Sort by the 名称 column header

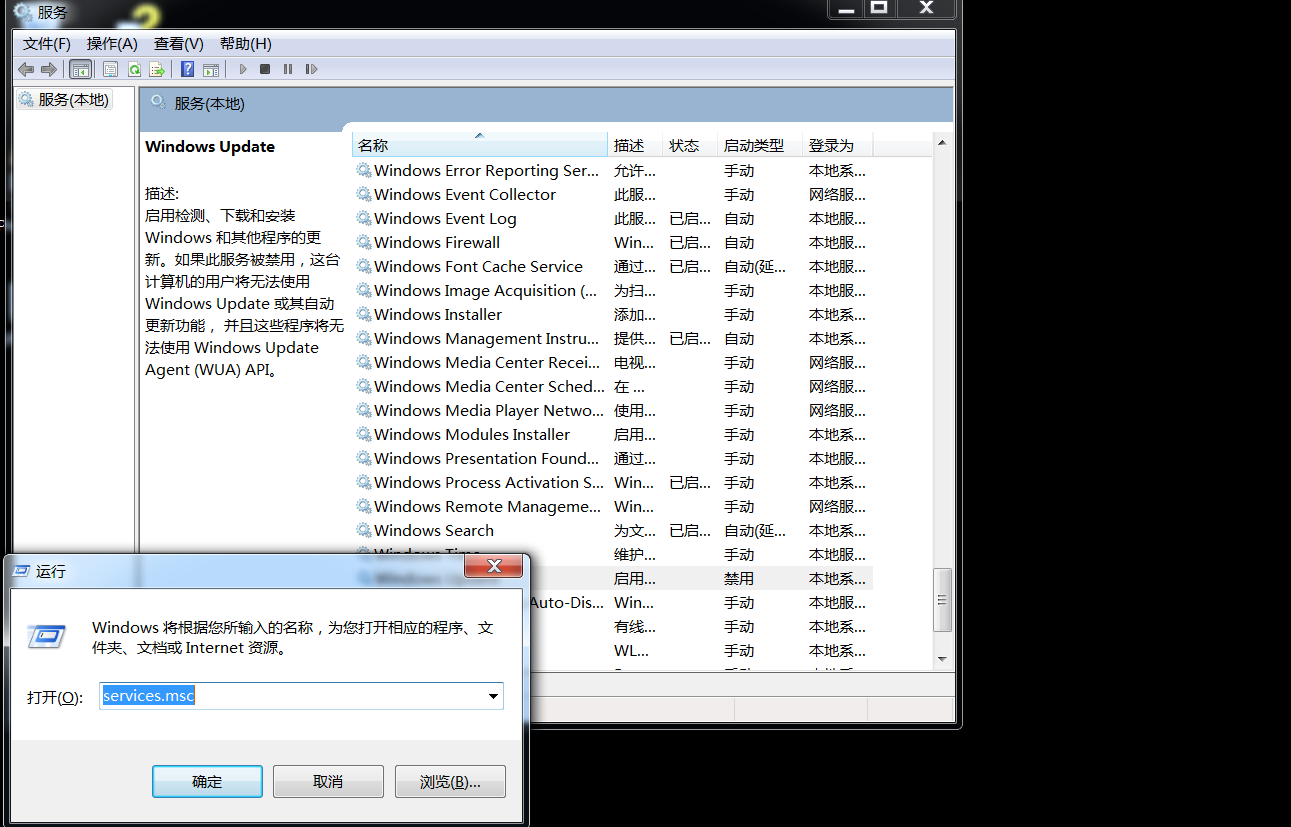tap(480, 145)
